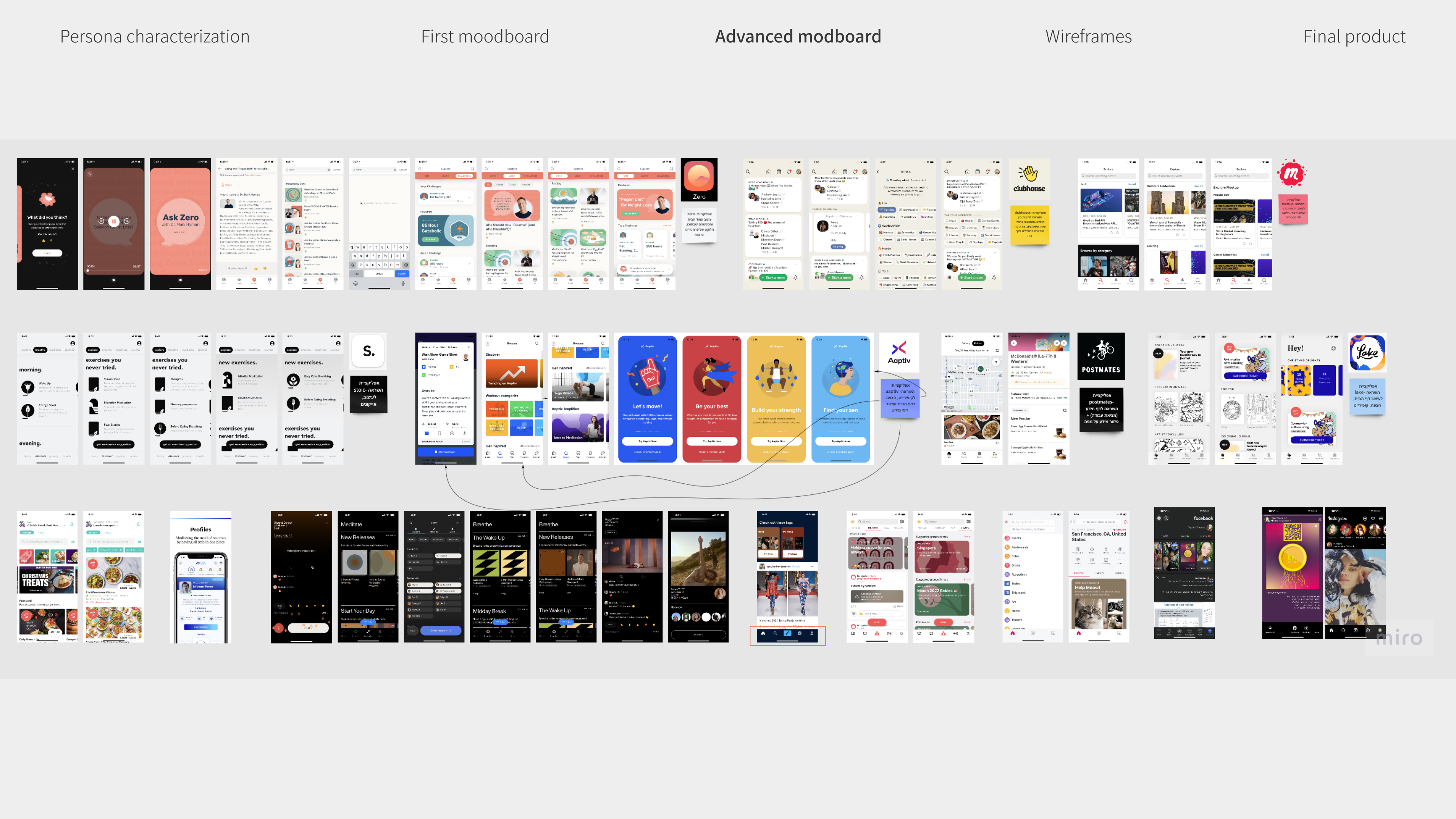Viewport: 1456px width, 819px height.
Task: Select the 'breathe' pill on Stoic morning screen
Action: coord(40,350)
